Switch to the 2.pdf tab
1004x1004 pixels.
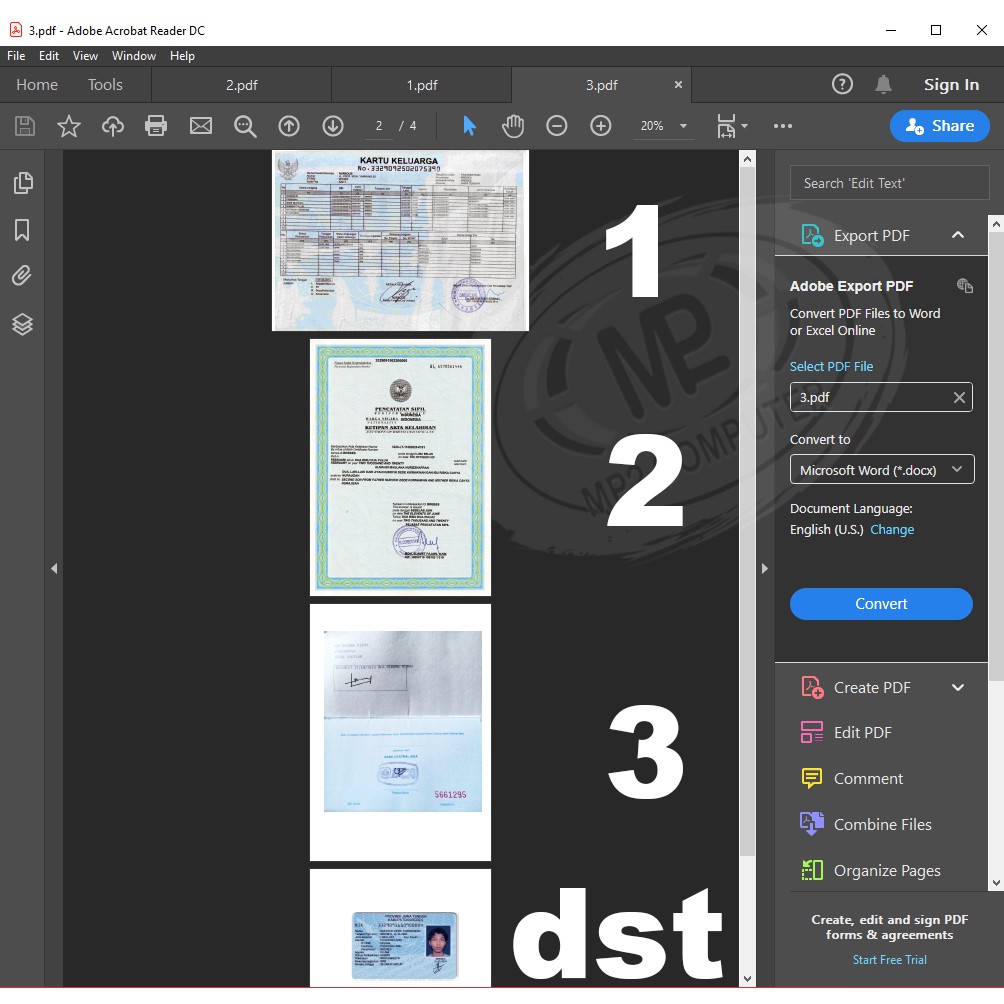(241, 85)
